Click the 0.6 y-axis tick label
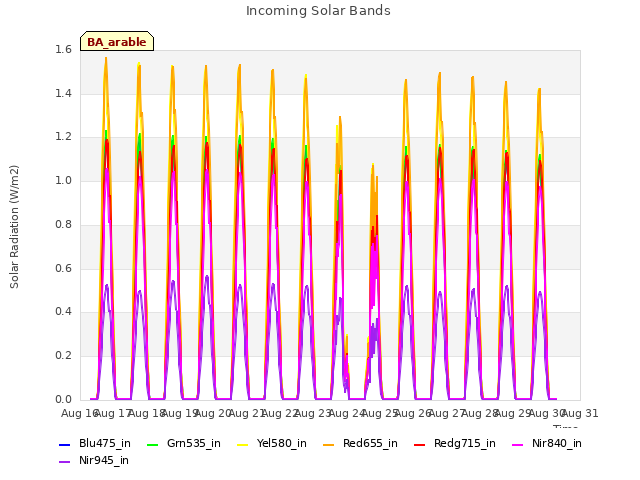Viewport: 640px width, 480px height. pos(63,268)
